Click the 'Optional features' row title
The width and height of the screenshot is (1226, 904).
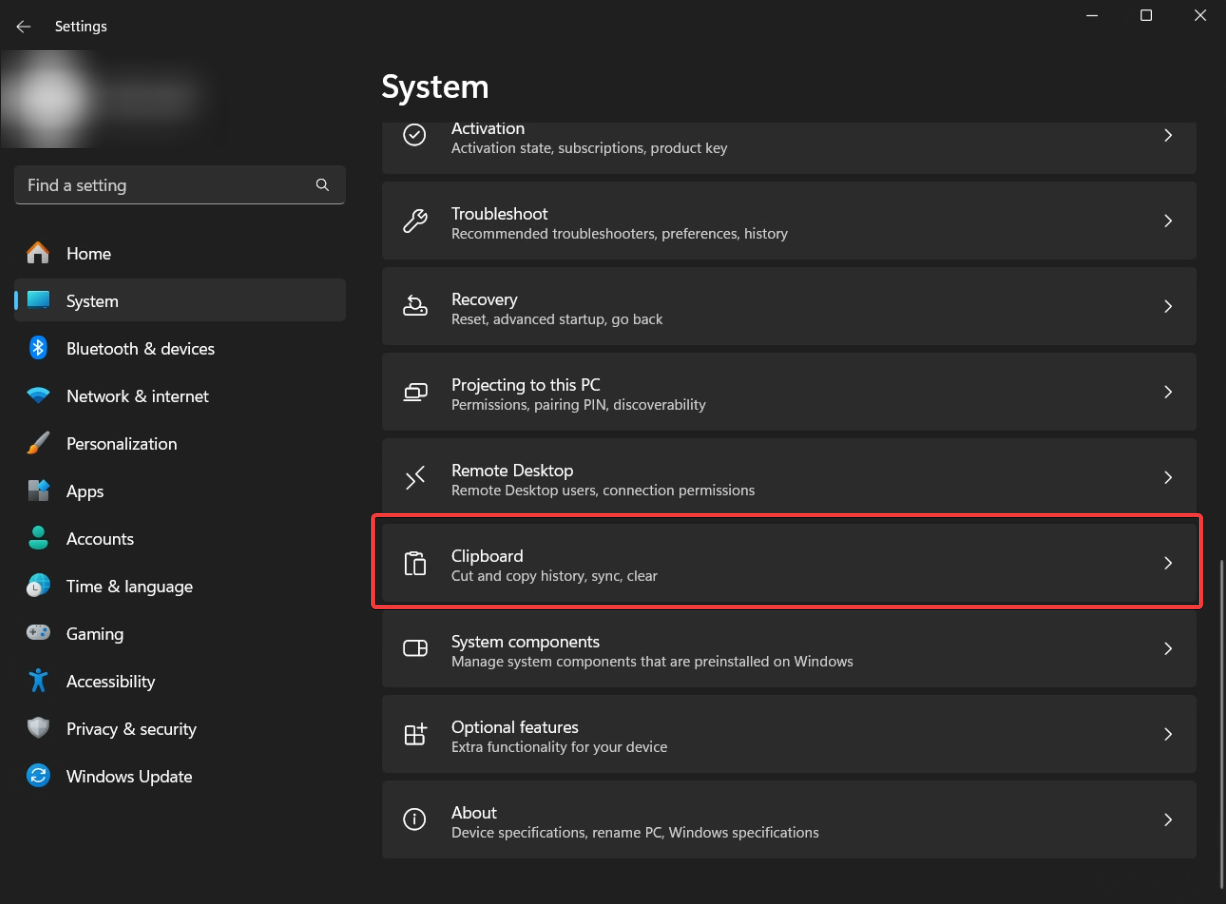[515, 727]
